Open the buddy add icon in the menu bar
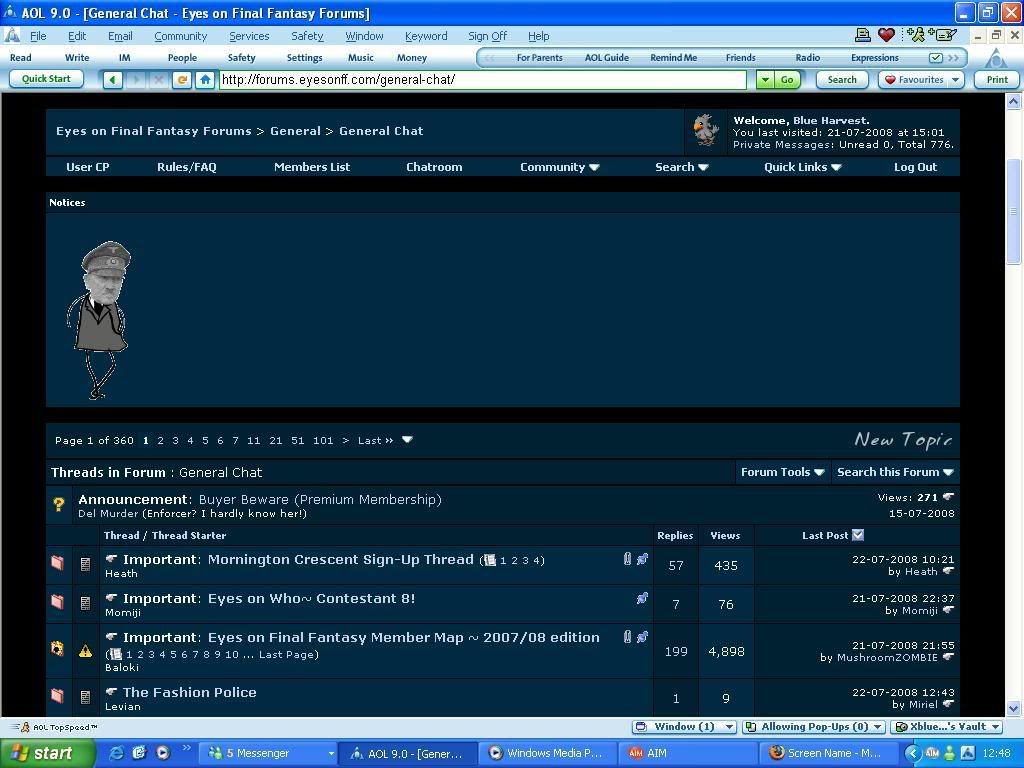This screenshot has height=768, width=1024. tap(915, 35)
